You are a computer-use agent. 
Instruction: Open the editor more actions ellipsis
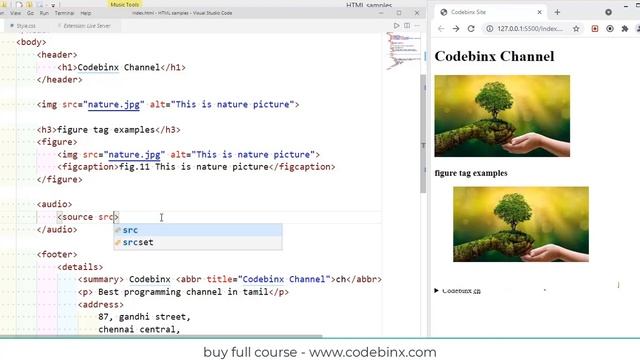tap(417, 25)
